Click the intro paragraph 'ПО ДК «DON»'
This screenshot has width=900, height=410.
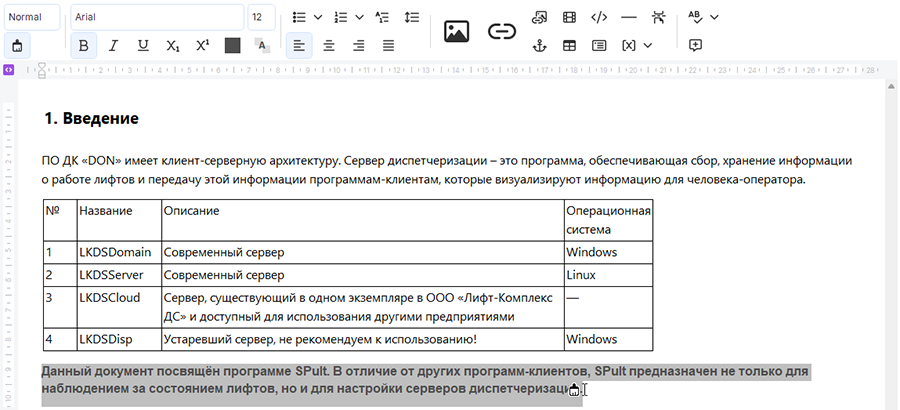(x=447, y=170)
